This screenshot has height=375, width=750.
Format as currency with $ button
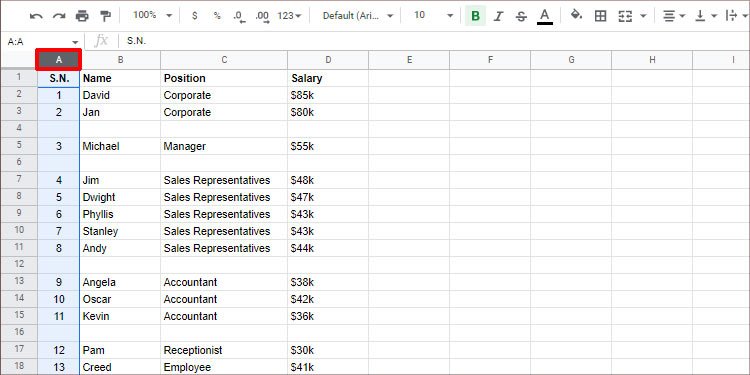(194, 16)
